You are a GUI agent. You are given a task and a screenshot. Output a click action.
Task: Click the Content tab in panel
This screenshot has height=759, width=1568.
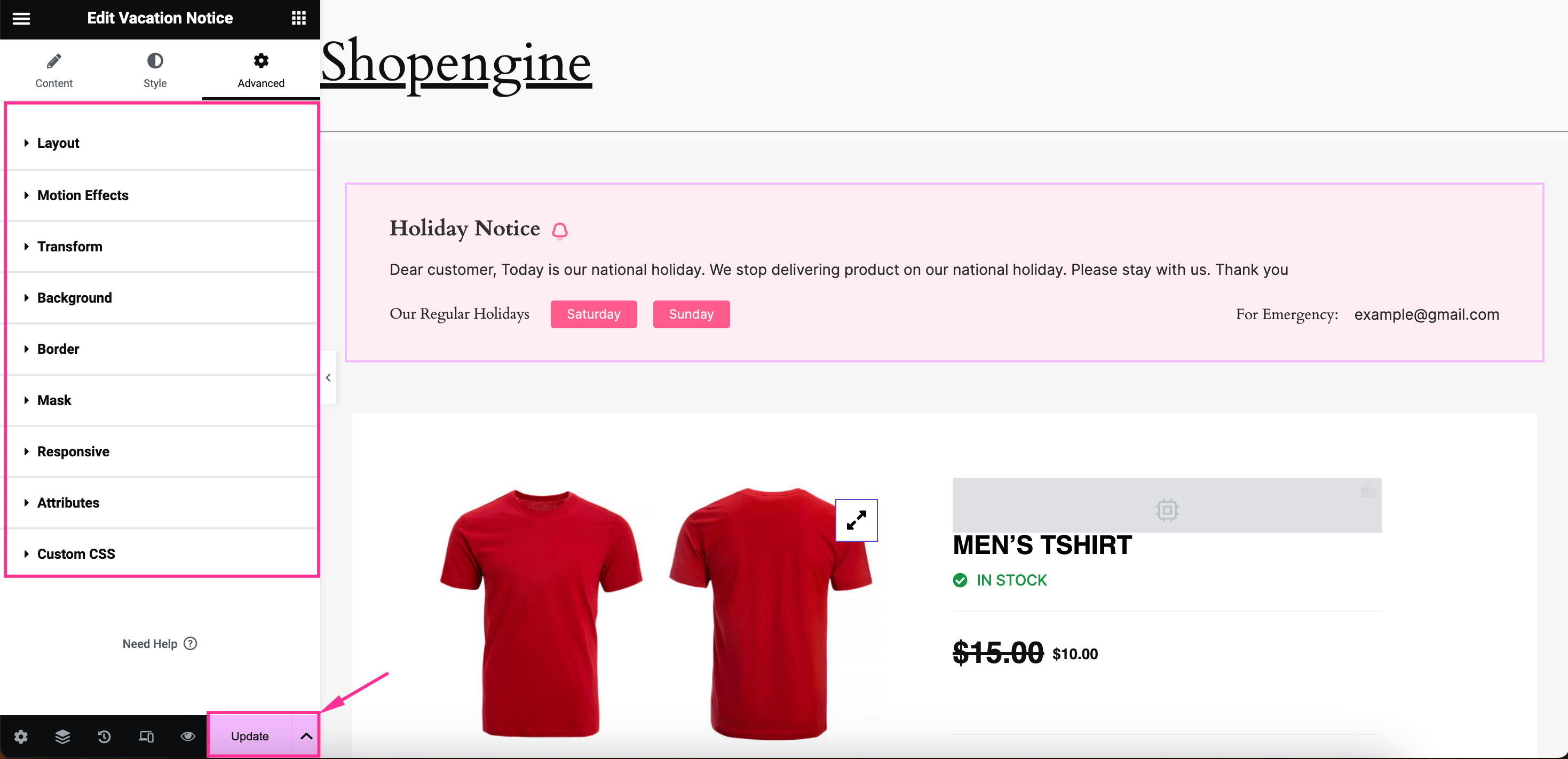tap(54, 70)
